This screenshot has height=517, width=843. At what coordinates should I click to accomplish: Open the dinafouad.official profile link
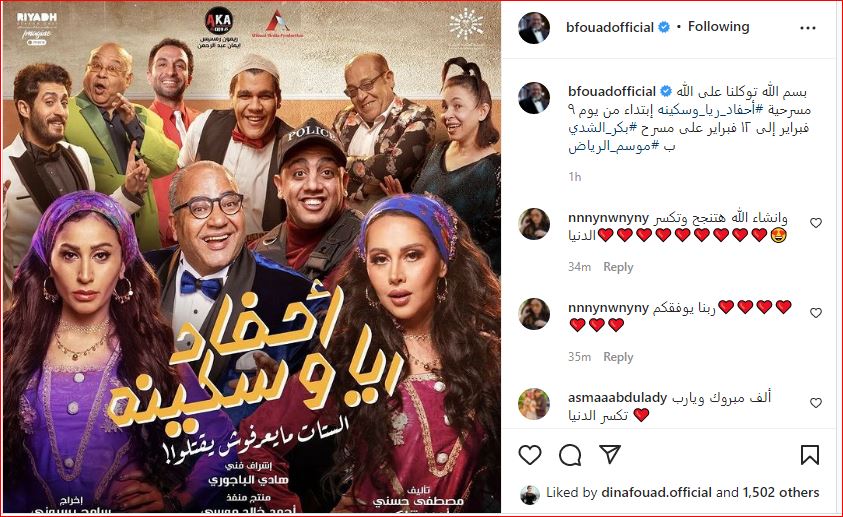click(x=656, y=492)
